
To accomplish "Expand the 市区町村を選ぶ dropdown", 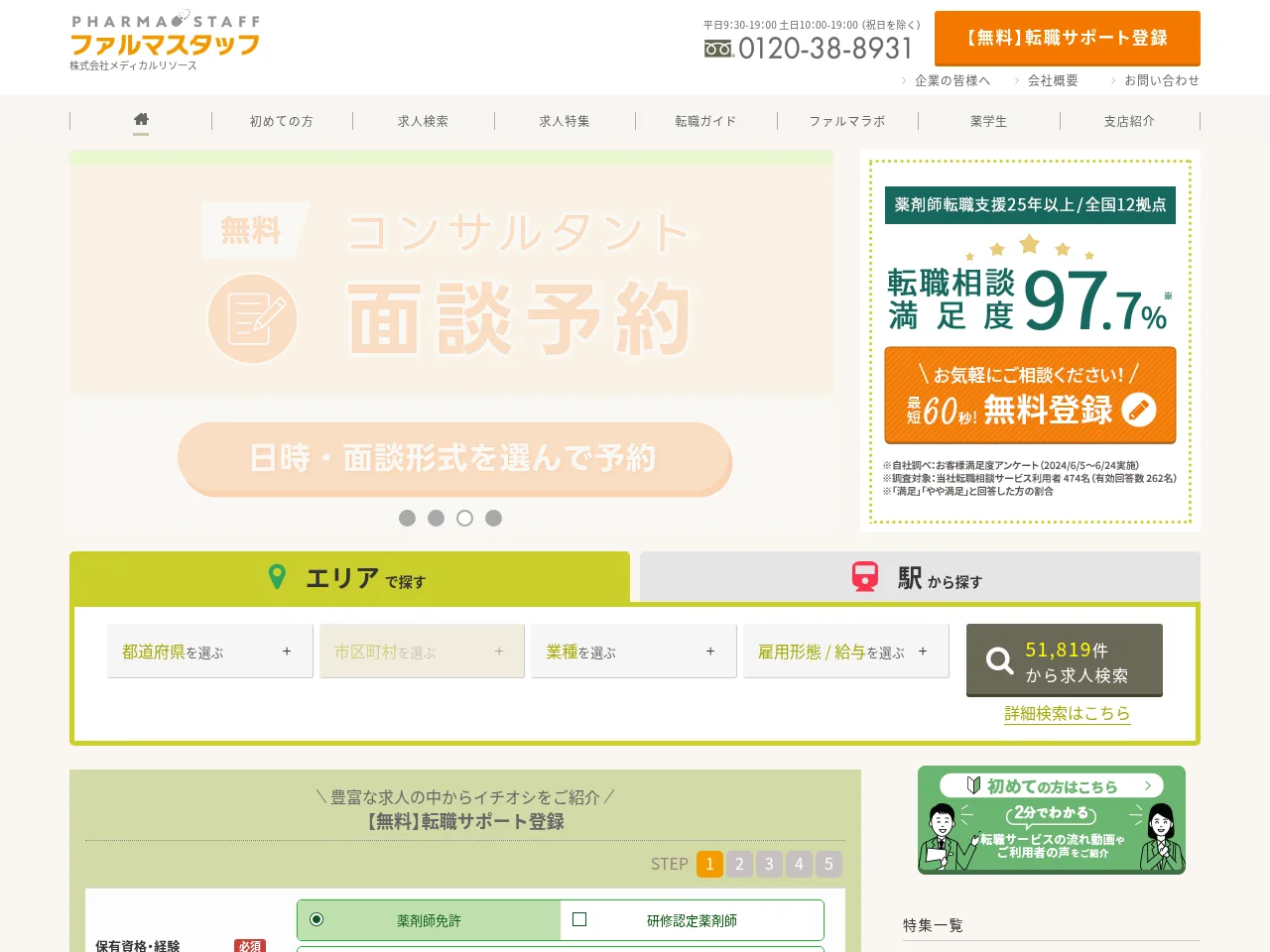I will coord(422,652).
